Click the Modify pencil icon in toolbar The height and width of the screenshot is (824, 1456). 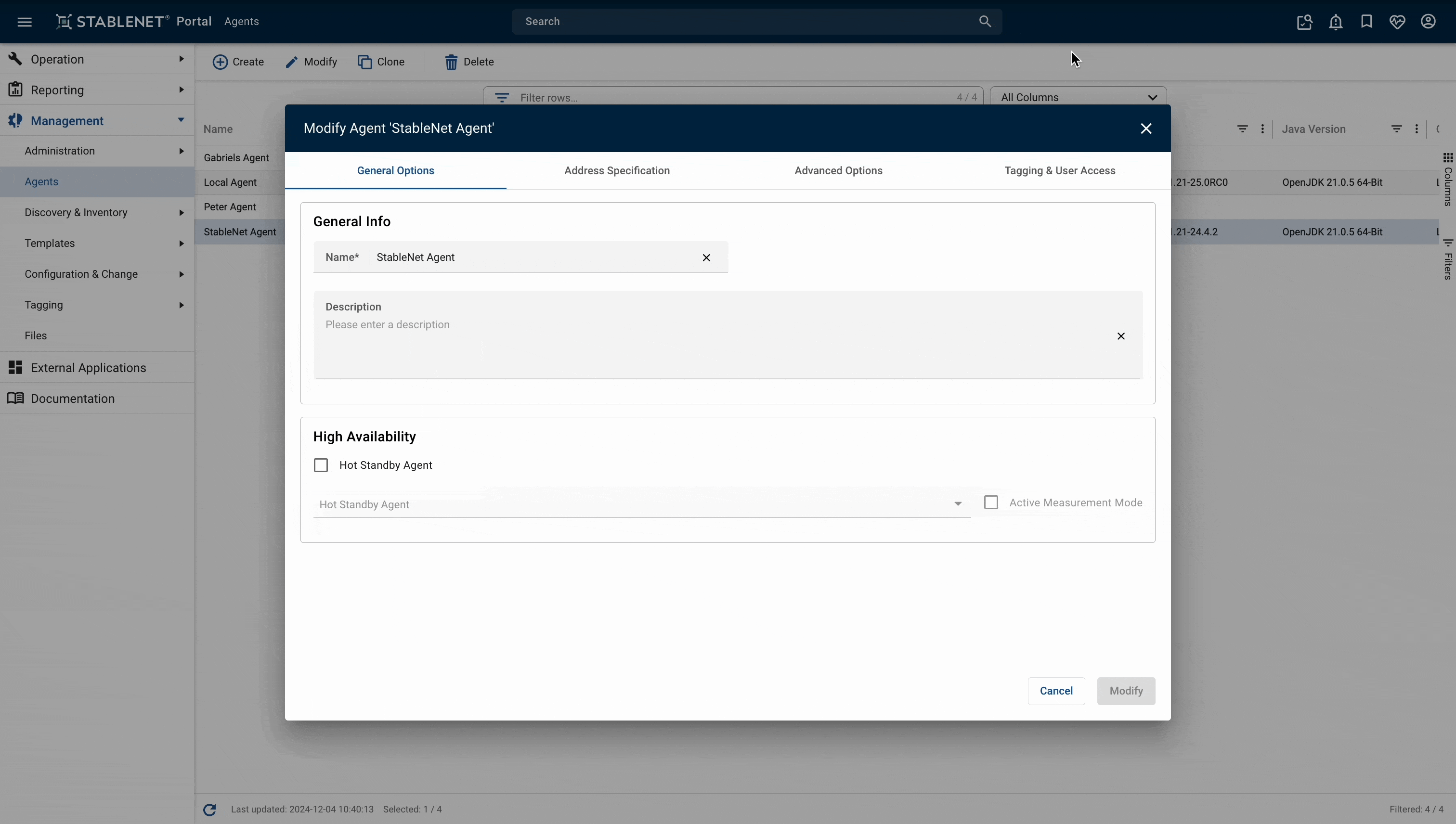point(292,62)
